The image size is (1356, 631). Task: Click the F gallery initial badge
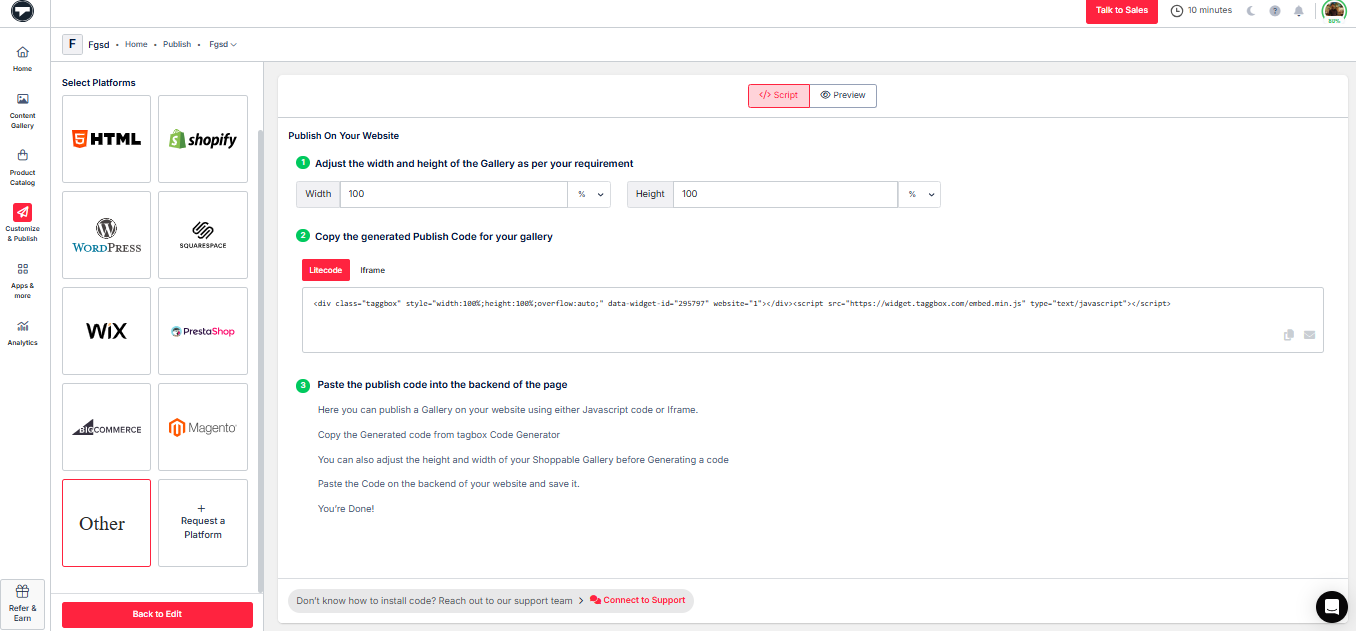72,44
